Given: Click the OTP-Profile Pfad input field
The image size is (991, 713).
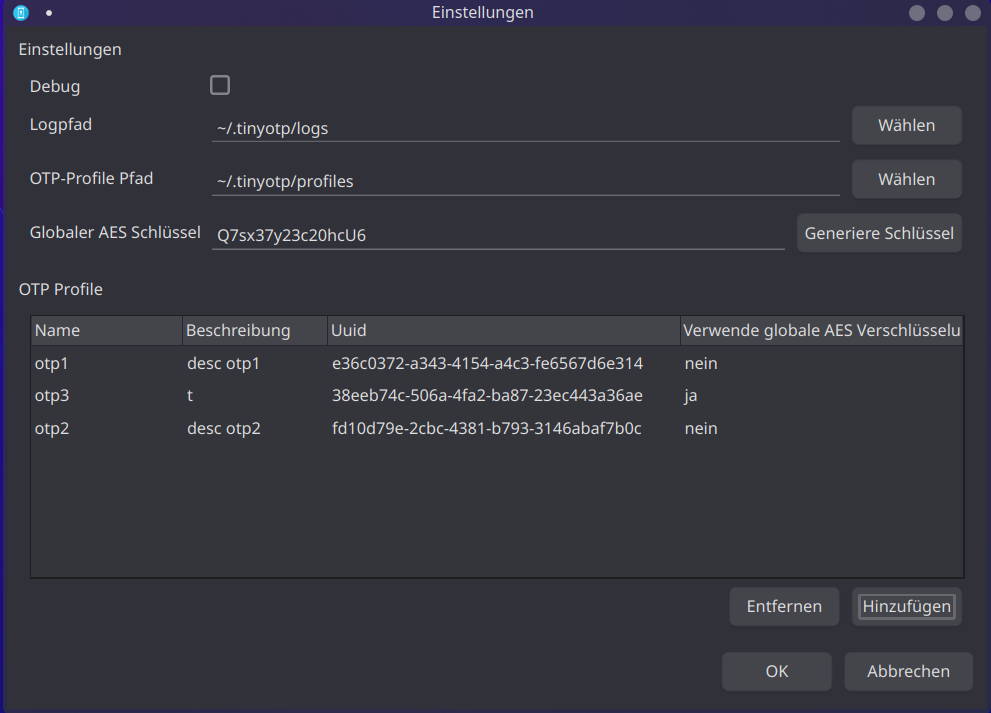Looking at the screenshot, I should [526, 181].
